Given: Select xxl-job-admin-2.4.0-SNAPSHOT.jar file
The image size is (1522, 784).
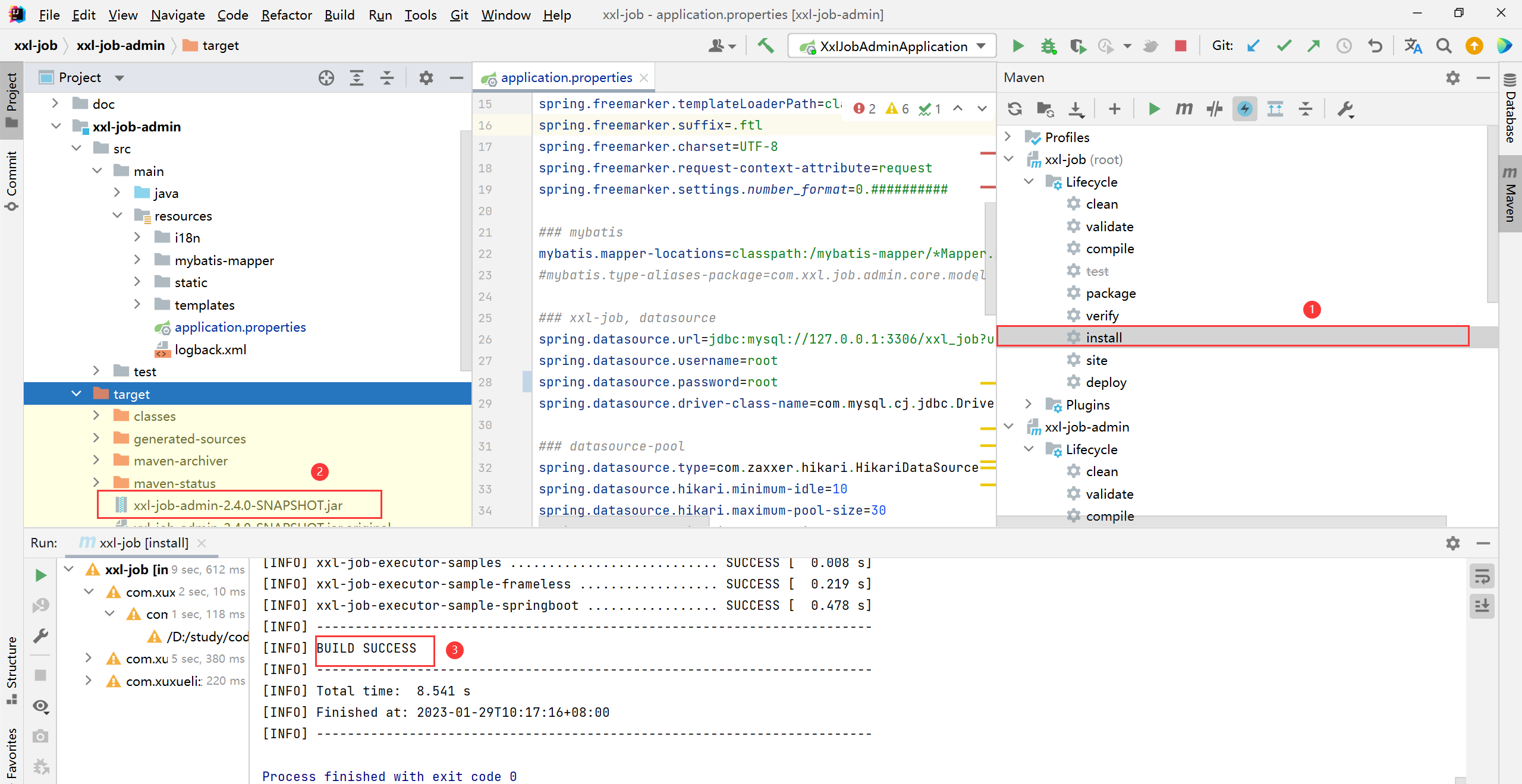Looking at the screenshot, I should tap(238, 505).
